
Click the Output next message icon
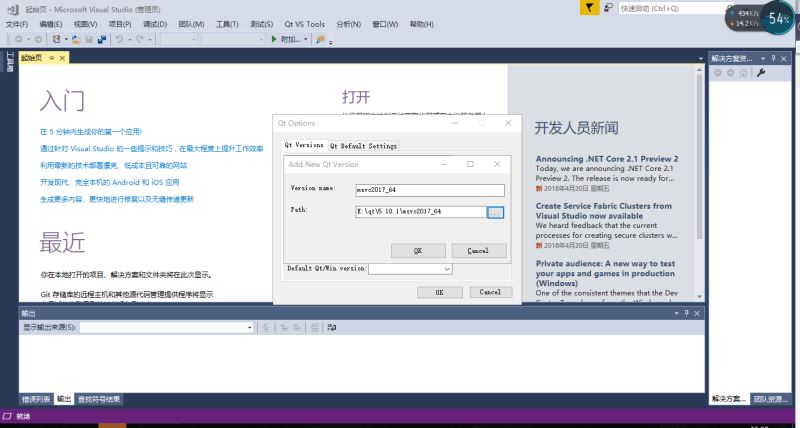tap(296, 328)
